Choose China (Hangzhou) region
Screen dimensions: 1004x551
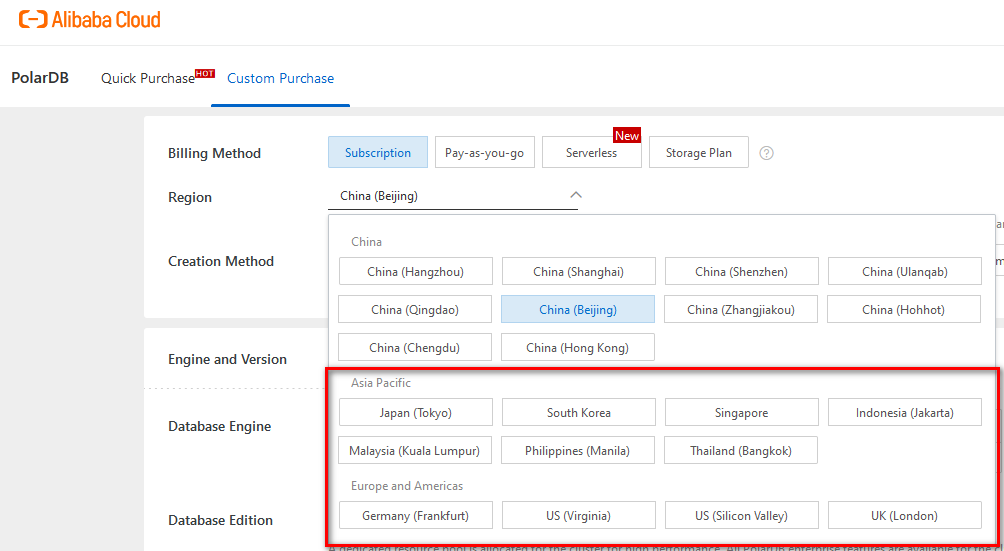click(416, 271)
